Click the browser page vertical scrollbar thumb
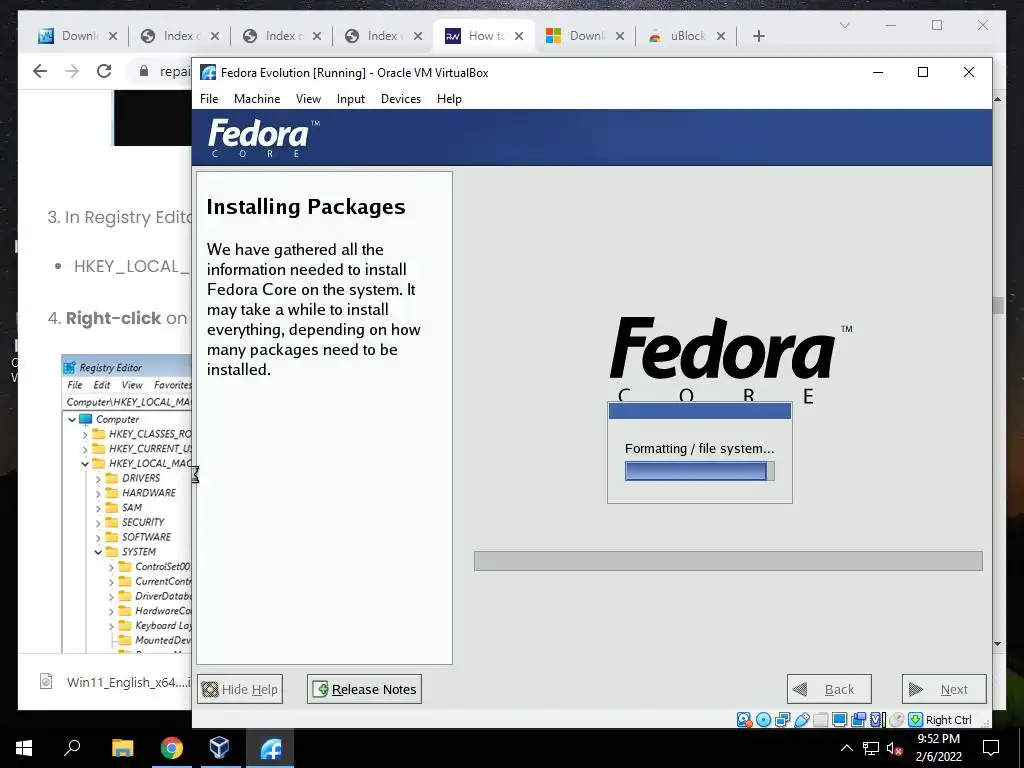The height and width of the screenshot is (768, 1024). tap(998, 306)
